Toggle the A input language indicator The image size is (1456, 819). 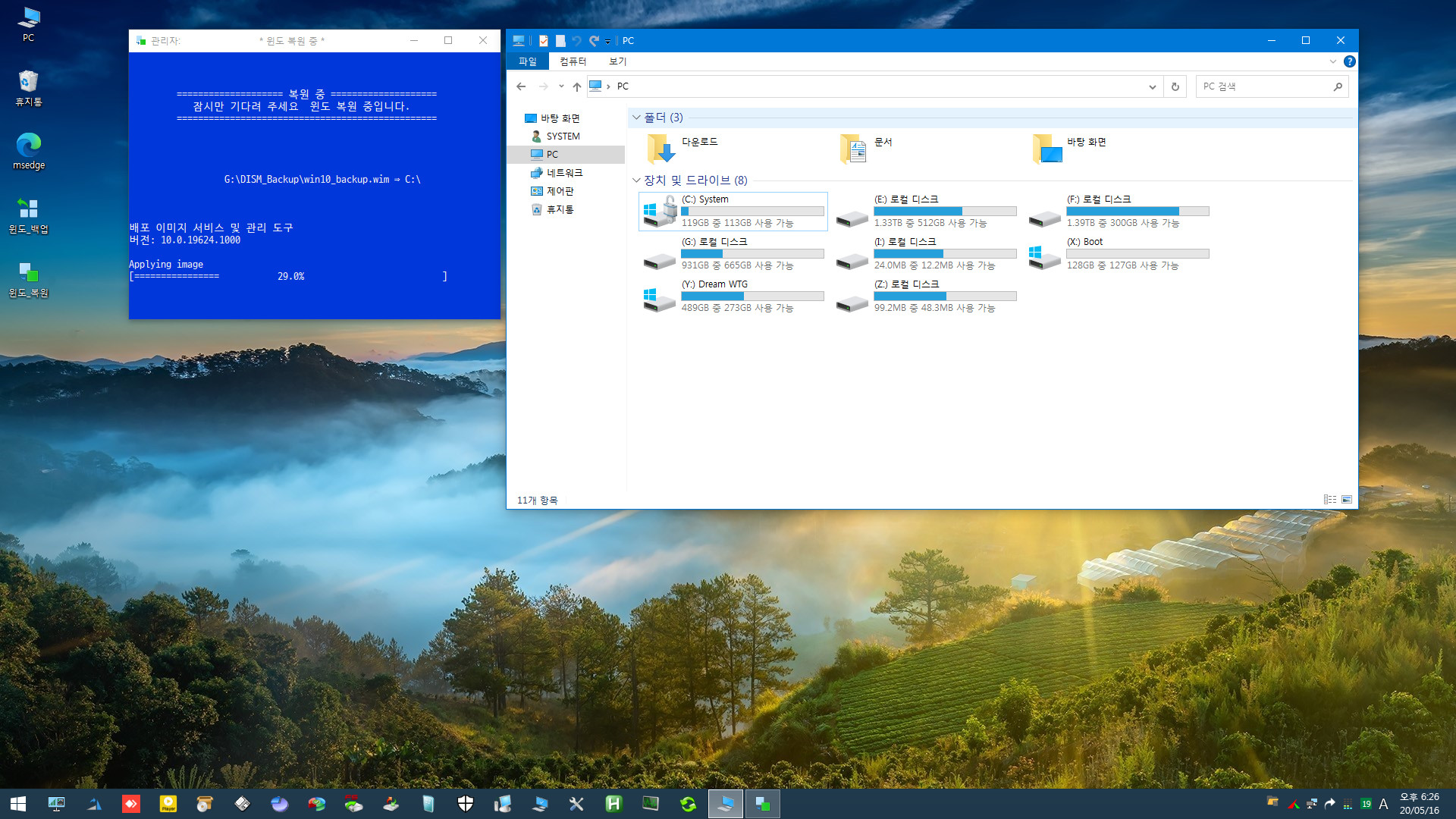coord(1383,804)
